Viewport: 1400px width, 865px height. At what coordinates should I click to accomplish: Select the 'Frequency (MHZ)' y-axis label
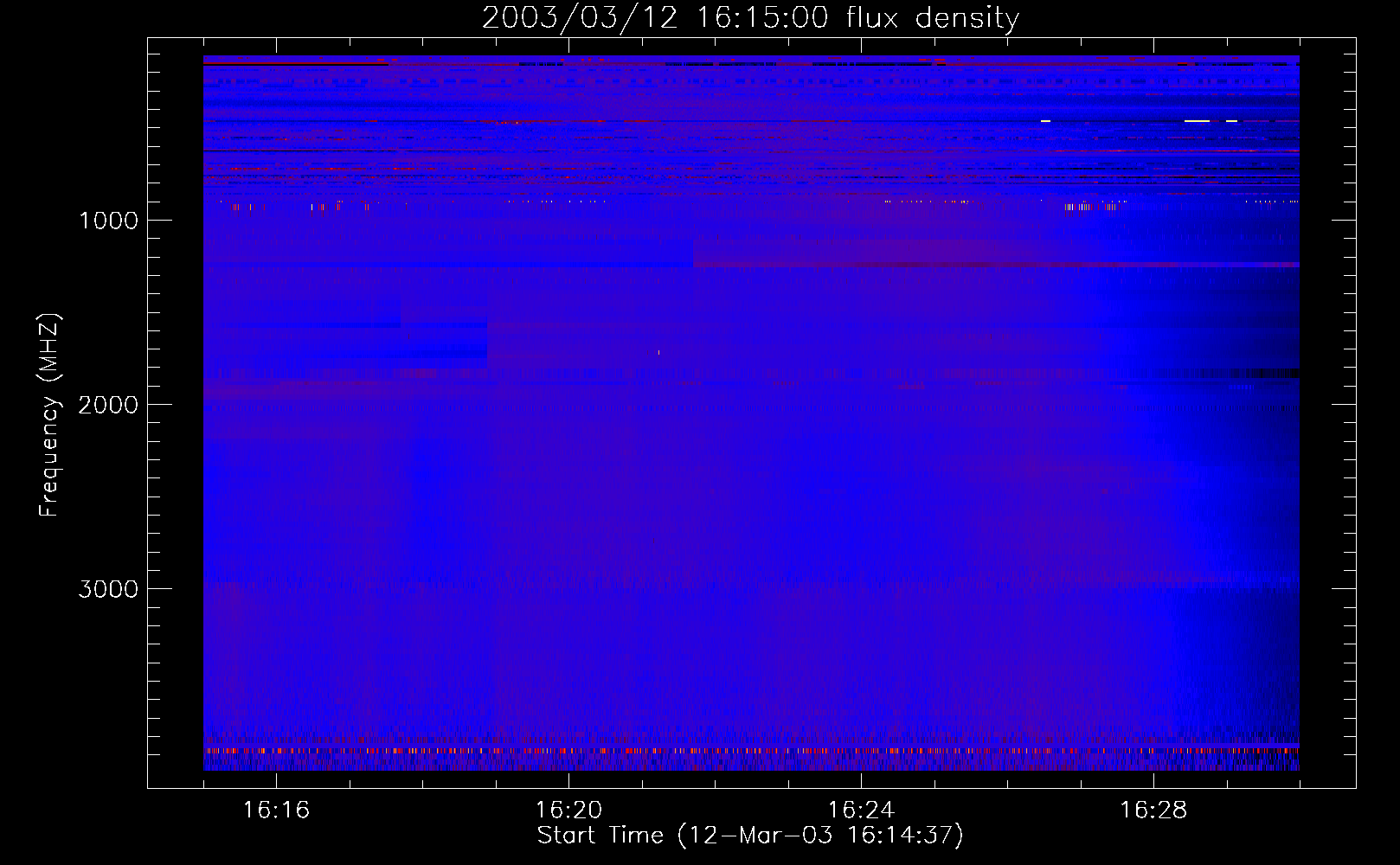click(48, 415)
